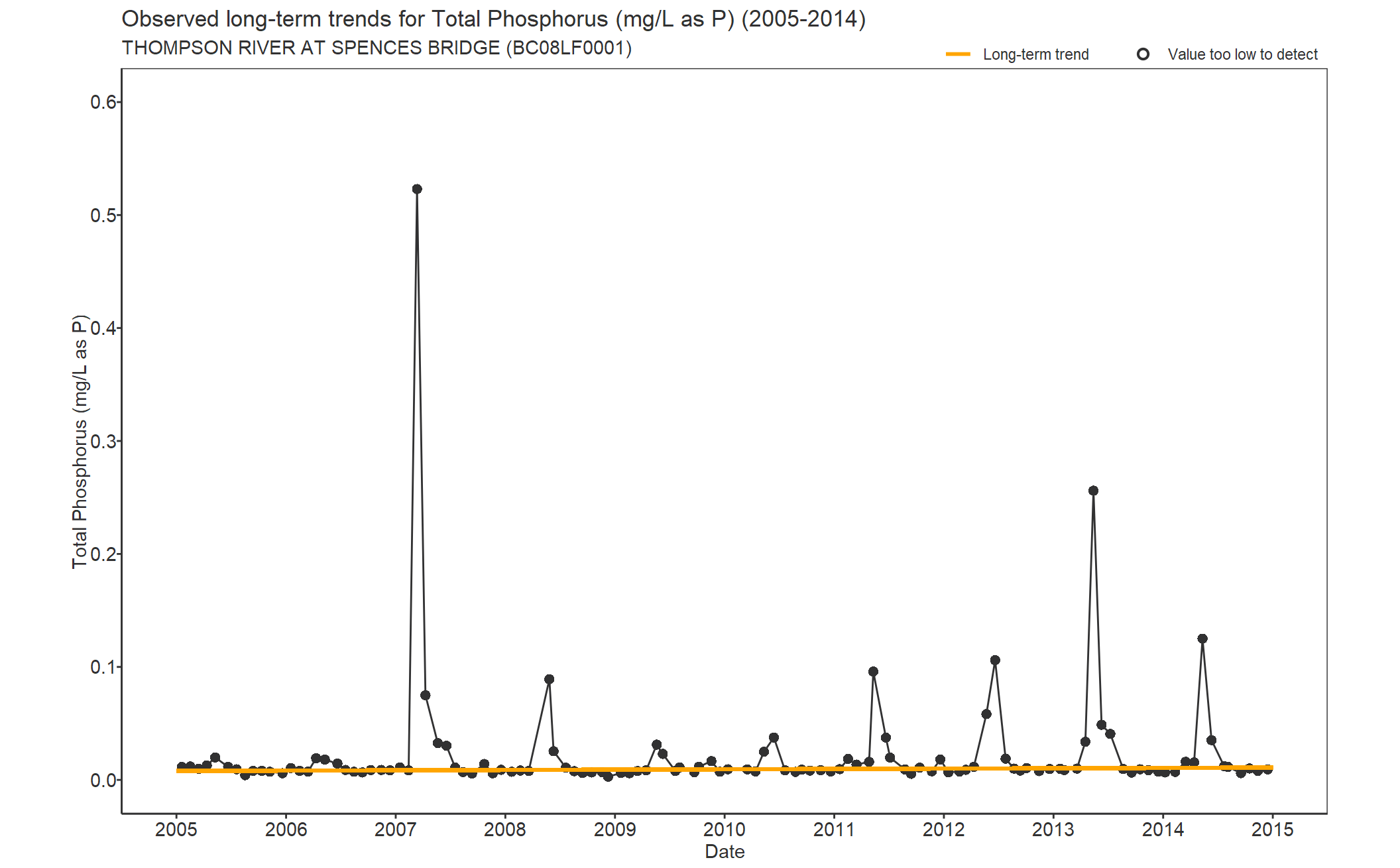Screen dimensions: 1400x868
Task: Click the 2014 peak data point near 0.125
Action: (1202, 639)
